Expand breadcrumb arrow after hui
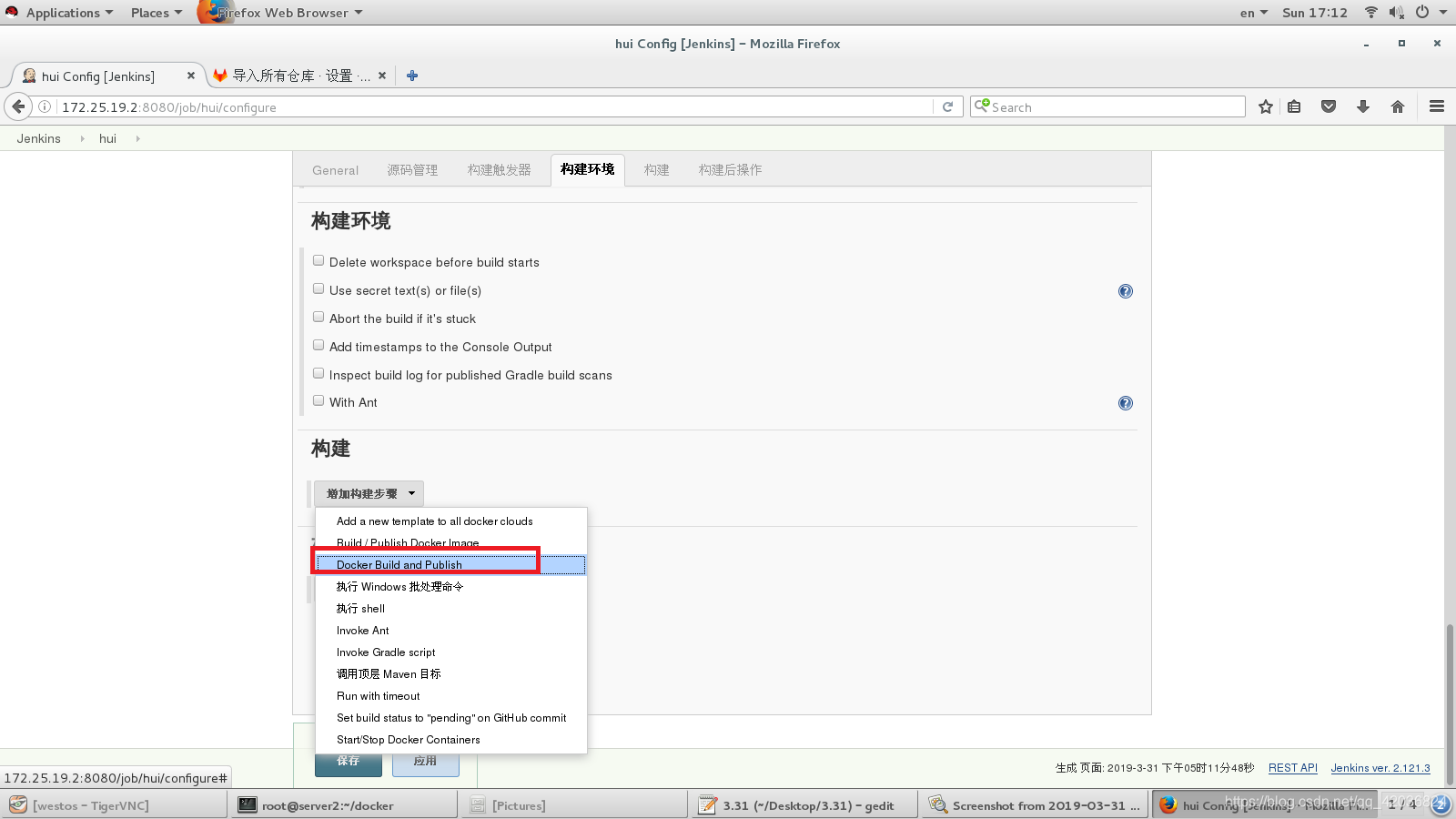1456x819 pixels. point(138,138)
